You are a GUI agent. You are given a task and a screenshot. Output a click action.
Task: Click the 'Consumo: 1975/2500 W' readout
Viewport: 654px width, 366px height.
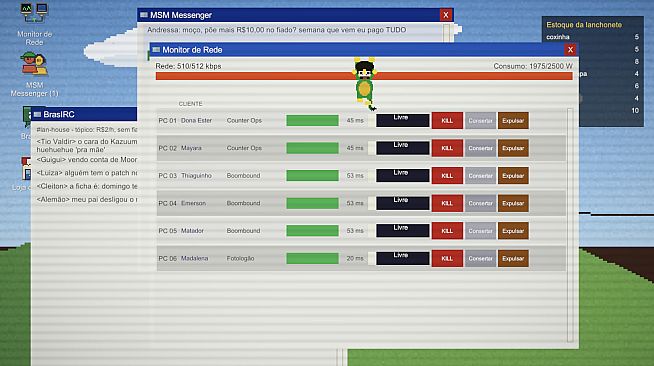(x=533, y=66)
